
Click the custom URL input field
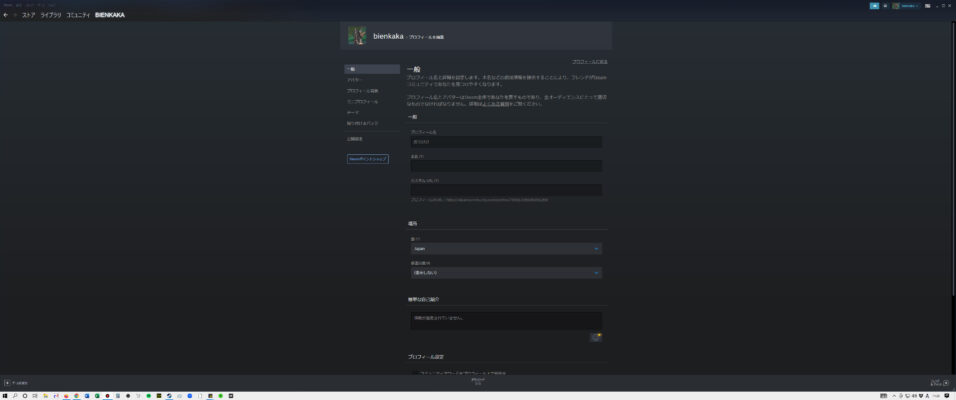coord(505,190)
